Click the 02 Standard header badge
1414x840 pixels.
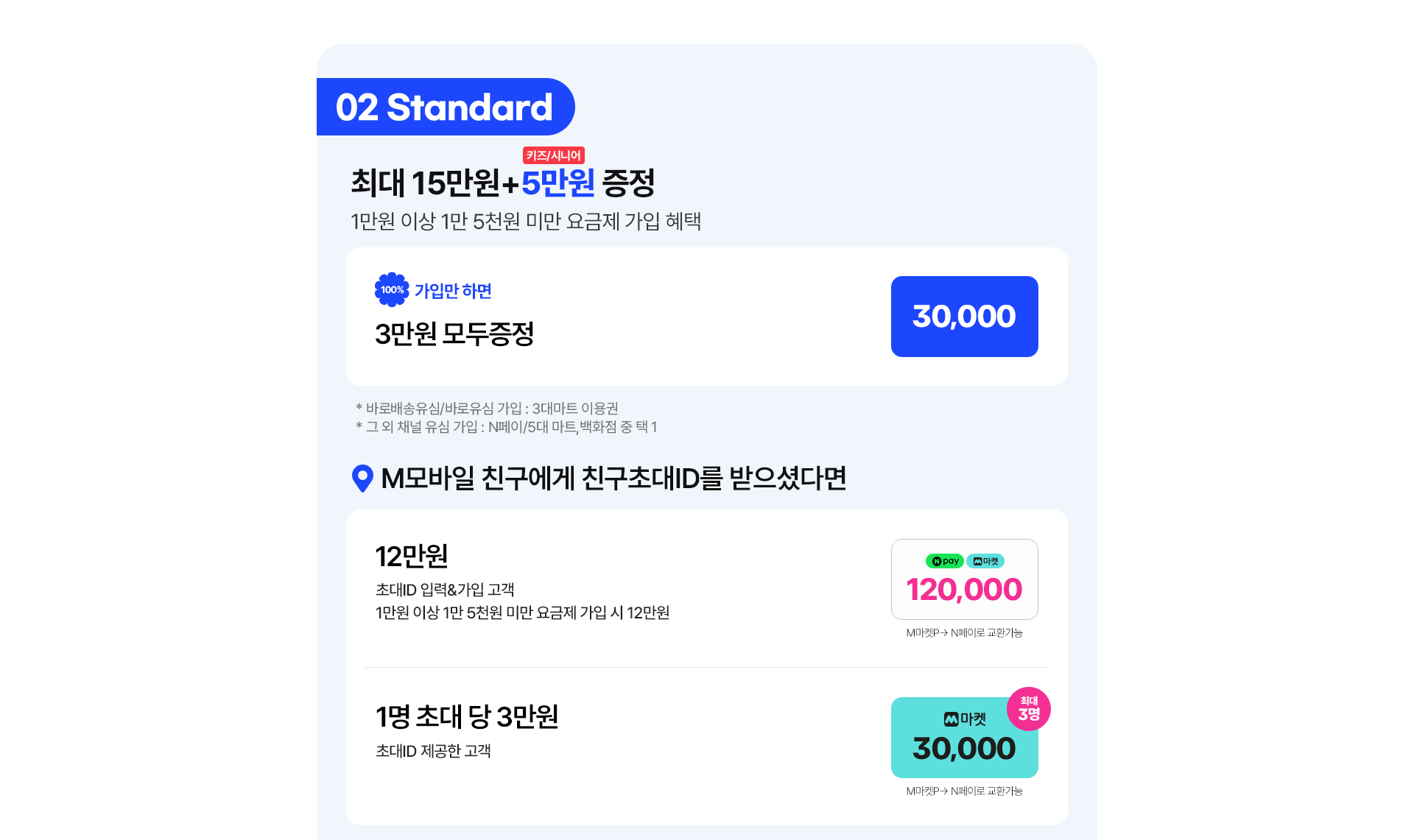pyautogui.click(x=446, y=107)
